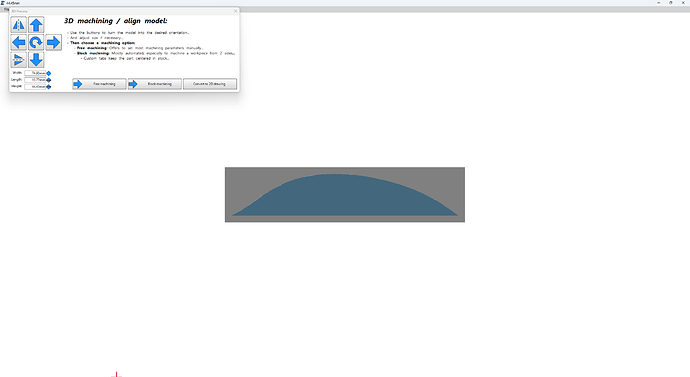This screenshot has width=690, height=377.
Task: Click the horizontal mirror model icon
Action: coord(18,25)
